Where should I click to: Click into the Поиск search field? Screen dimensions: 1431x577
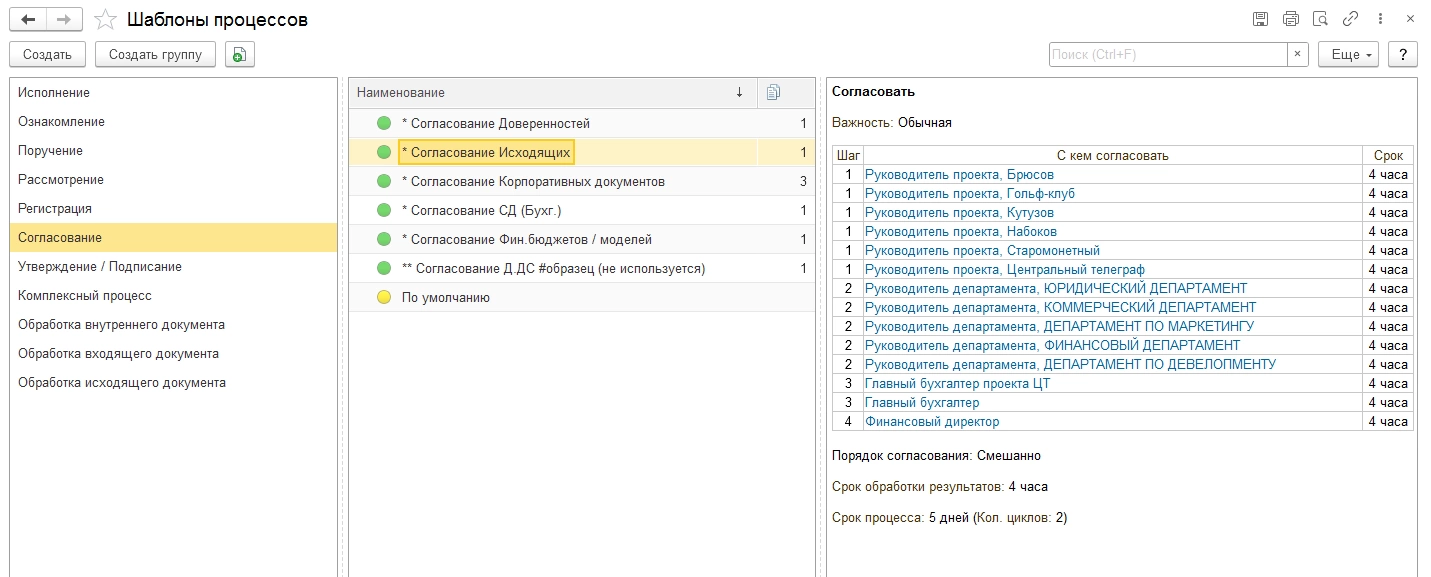[1167, 55]
